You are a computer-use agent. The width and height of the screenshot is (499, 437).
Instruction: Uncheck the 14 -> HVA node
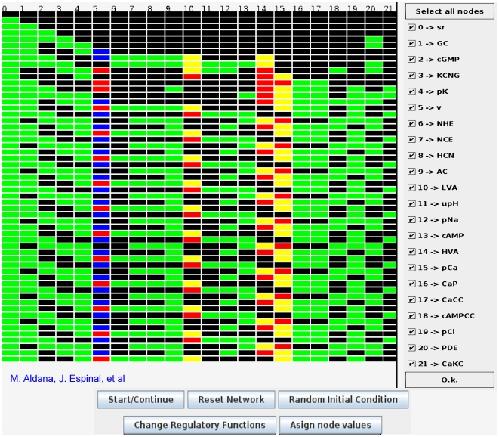pos(412,252)
